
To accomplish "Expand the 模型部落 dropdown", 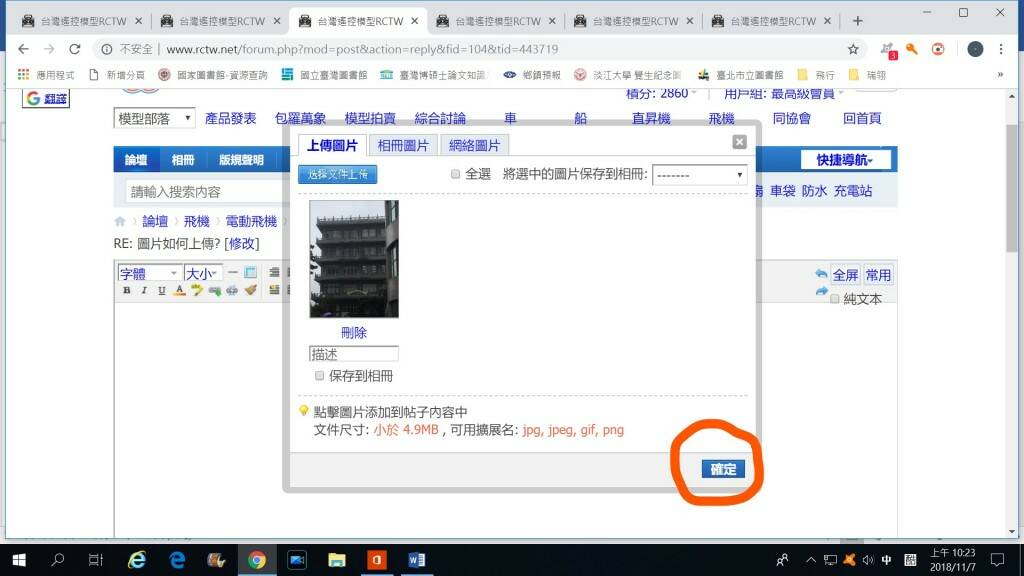I will click(155, 119).
